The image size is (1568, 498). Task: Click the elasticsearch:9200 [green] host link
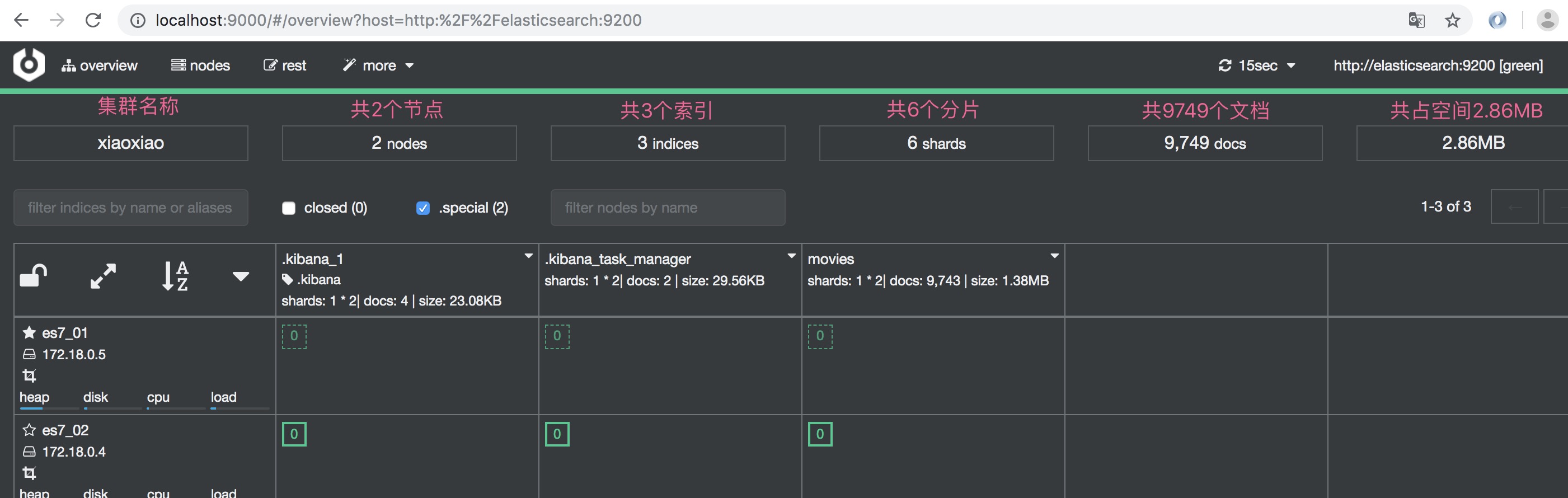1438,65
